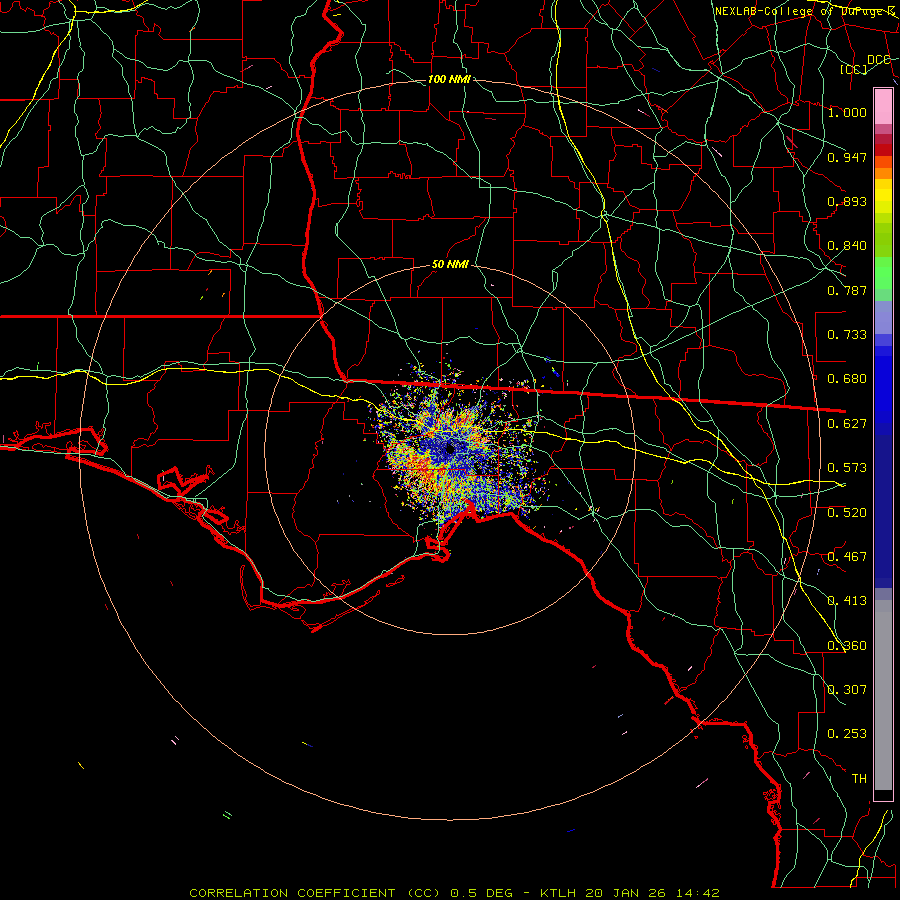Click the 50 NMI range ring label
Image resolution: width=900 pixels, height=900 pixels.
click(x=451, y=264)
